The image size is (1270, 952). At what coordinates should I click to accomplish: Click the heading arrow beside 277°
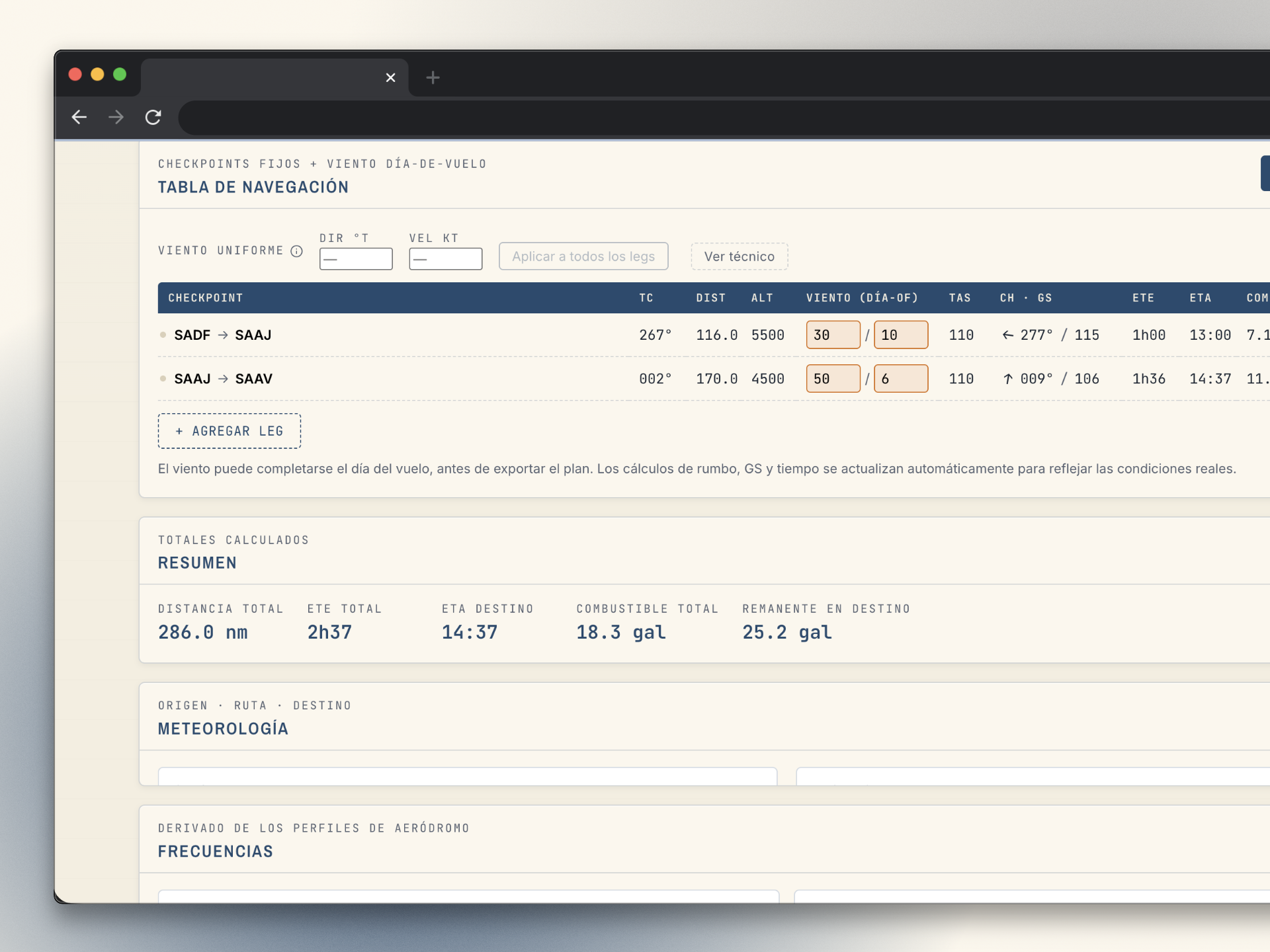[x=1008, y=335]
